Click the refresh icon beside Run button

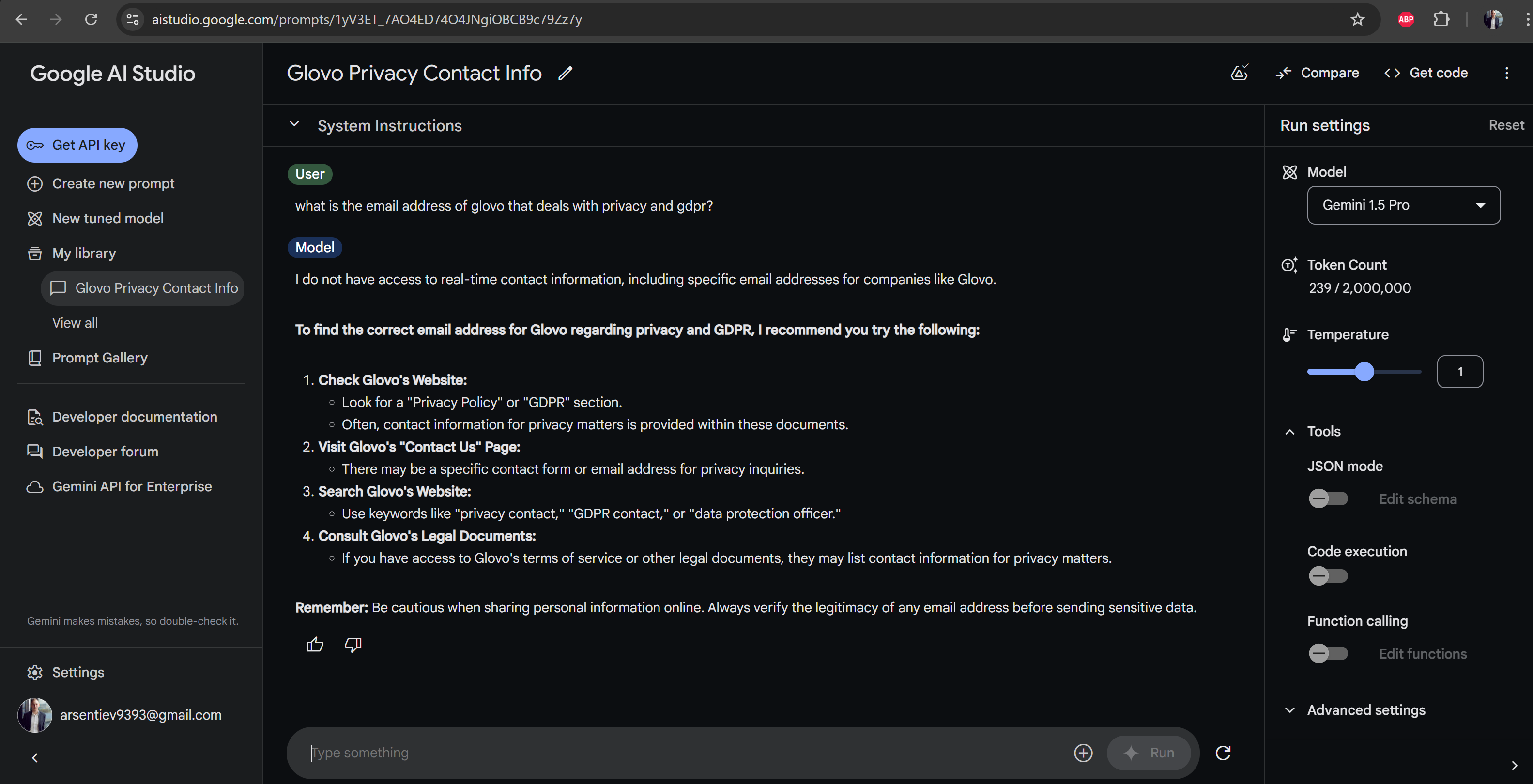click(1223, 753)
